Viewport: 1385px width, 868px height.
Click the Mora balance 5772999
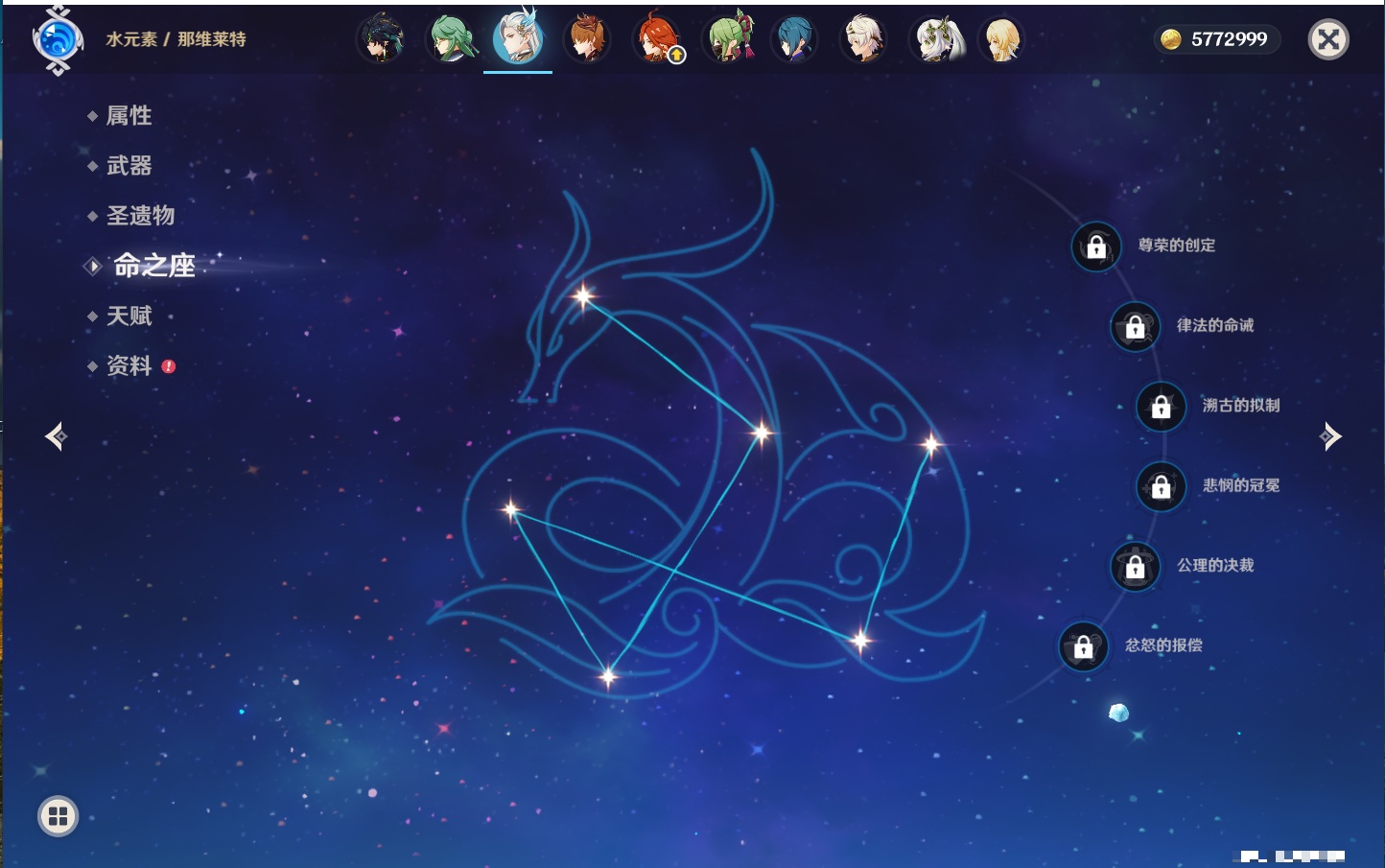[x=1216, y=39]
